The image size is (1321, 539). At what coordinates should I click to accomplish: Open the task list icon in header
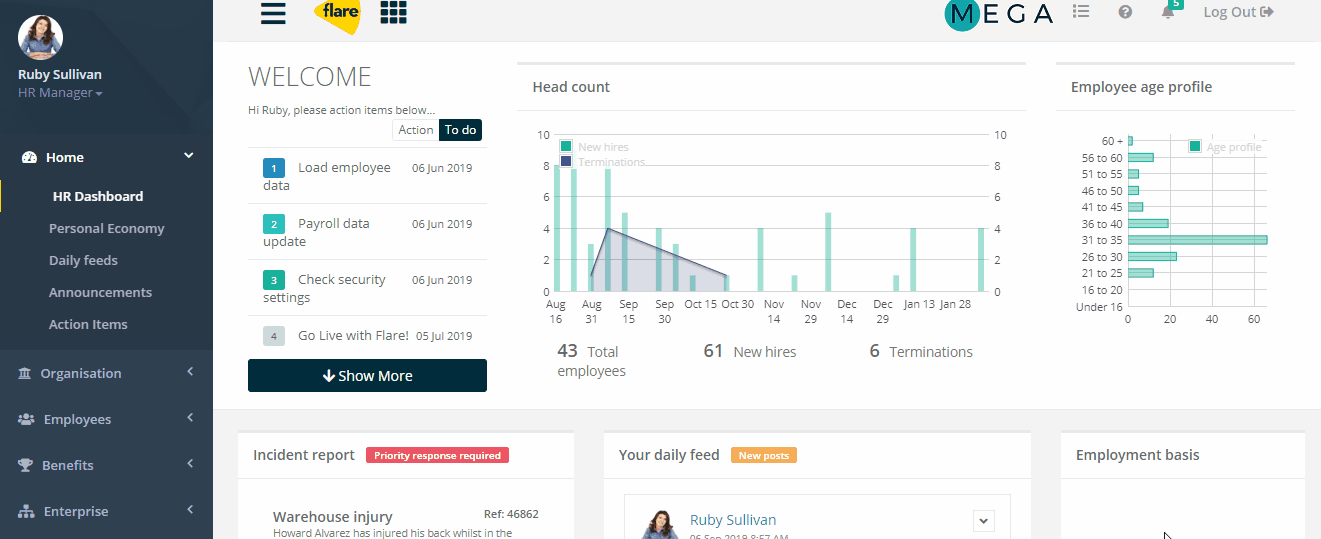(1081, 12)
